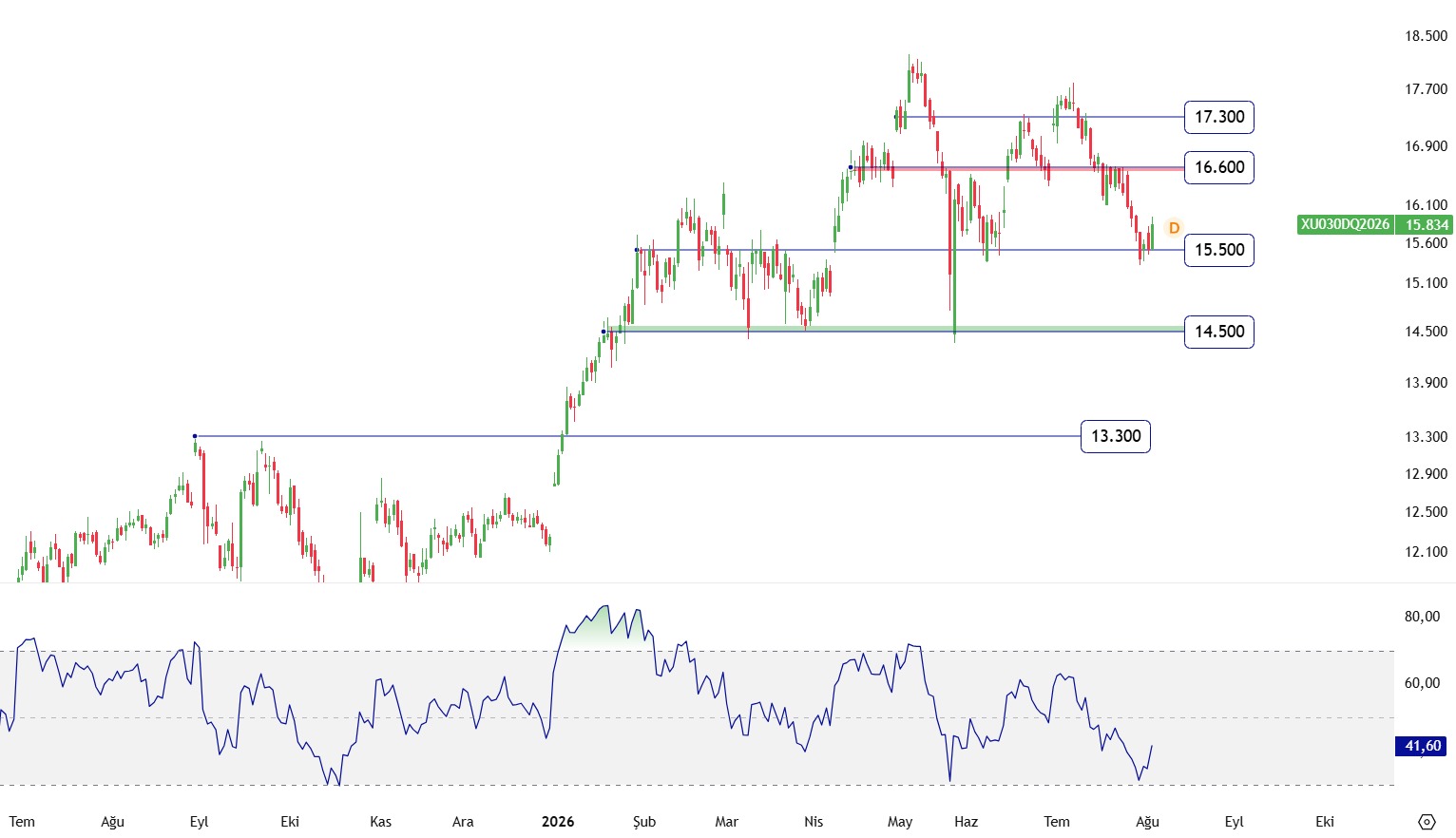Click the 41,60 RSI value tag

(1423, 746)
